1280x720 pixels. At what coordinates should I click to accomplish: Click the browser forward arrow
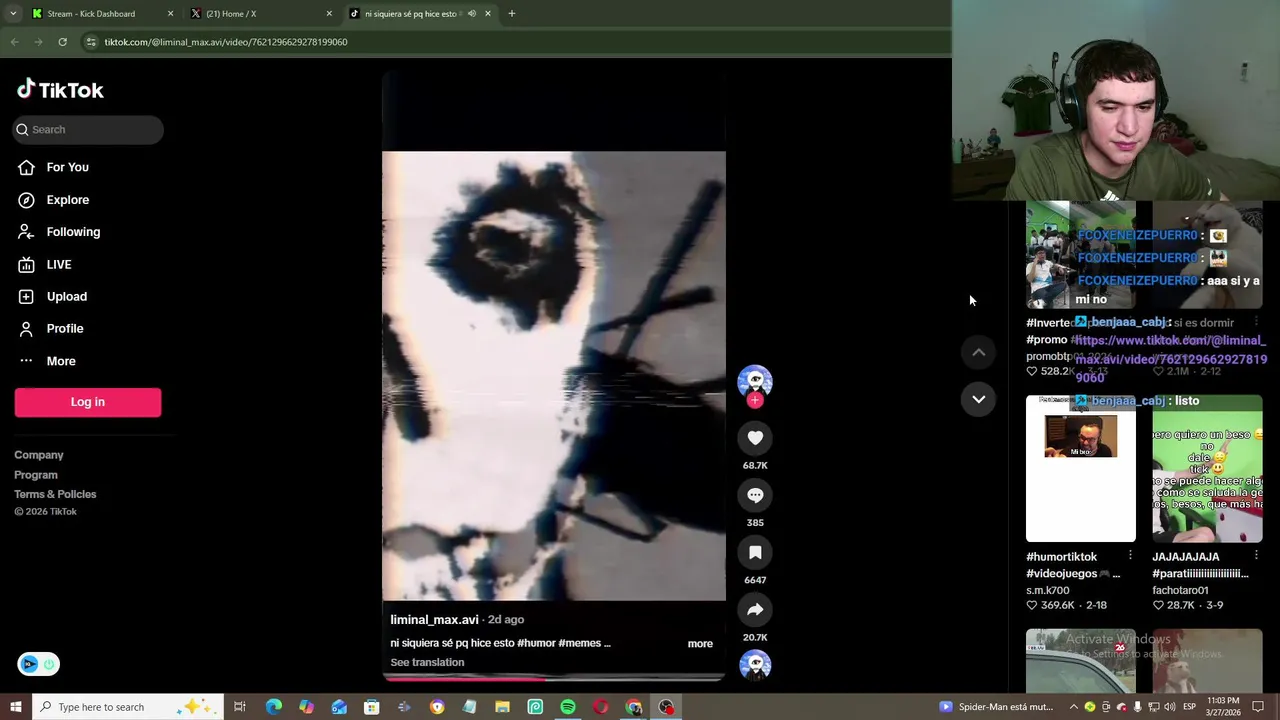pos(38,42)
